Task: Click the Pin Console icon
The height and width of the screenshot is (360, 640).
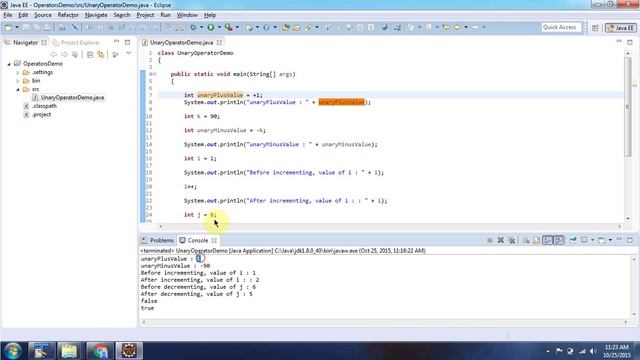Action: [573, 240]
